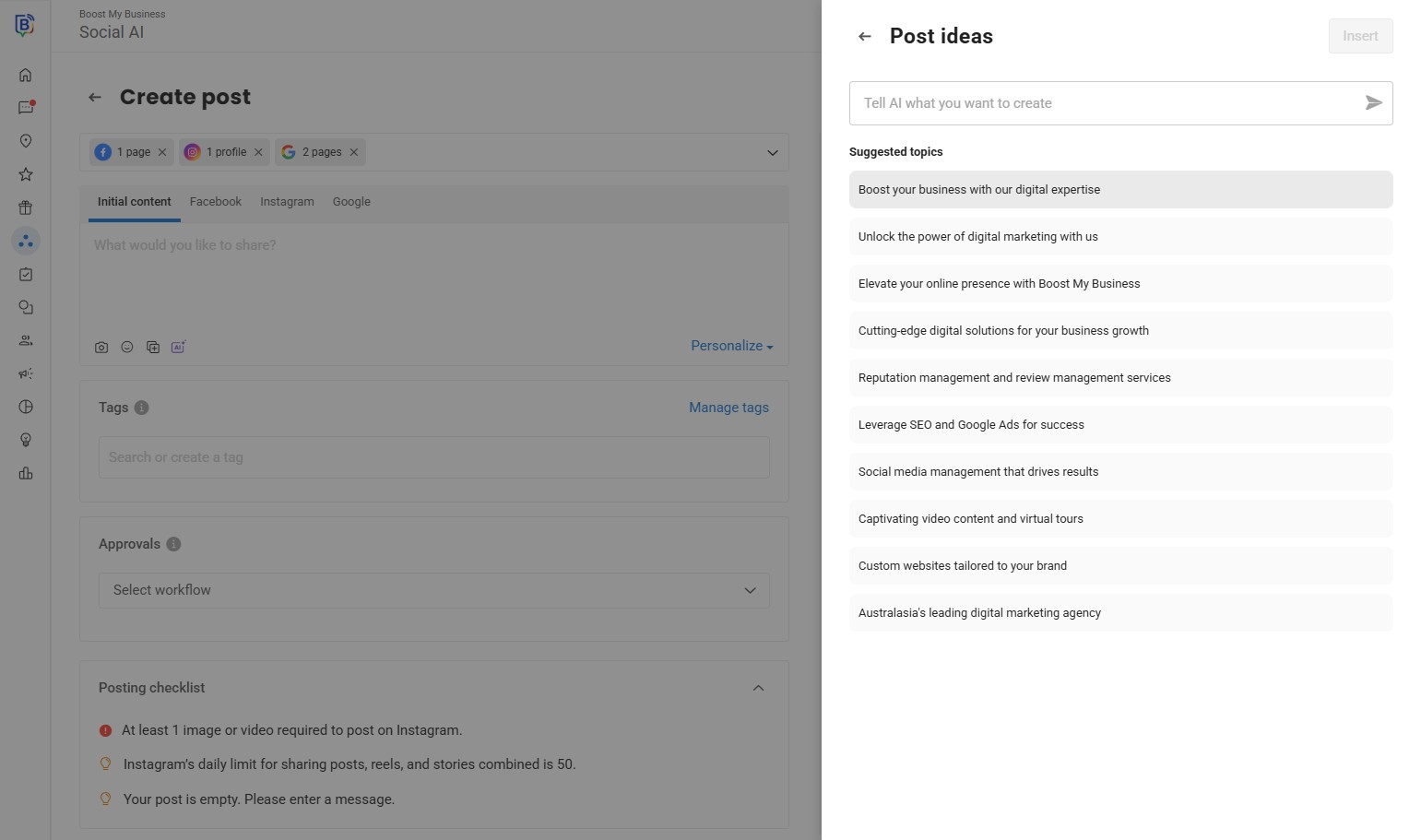
Task: Remove the Google 2 pages chip
Action: (x=353, y=152)
